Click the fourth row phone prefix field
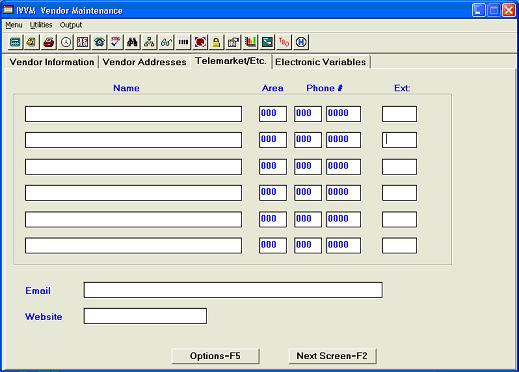Viewport: 519px width, 372px height. click(308, 193)
